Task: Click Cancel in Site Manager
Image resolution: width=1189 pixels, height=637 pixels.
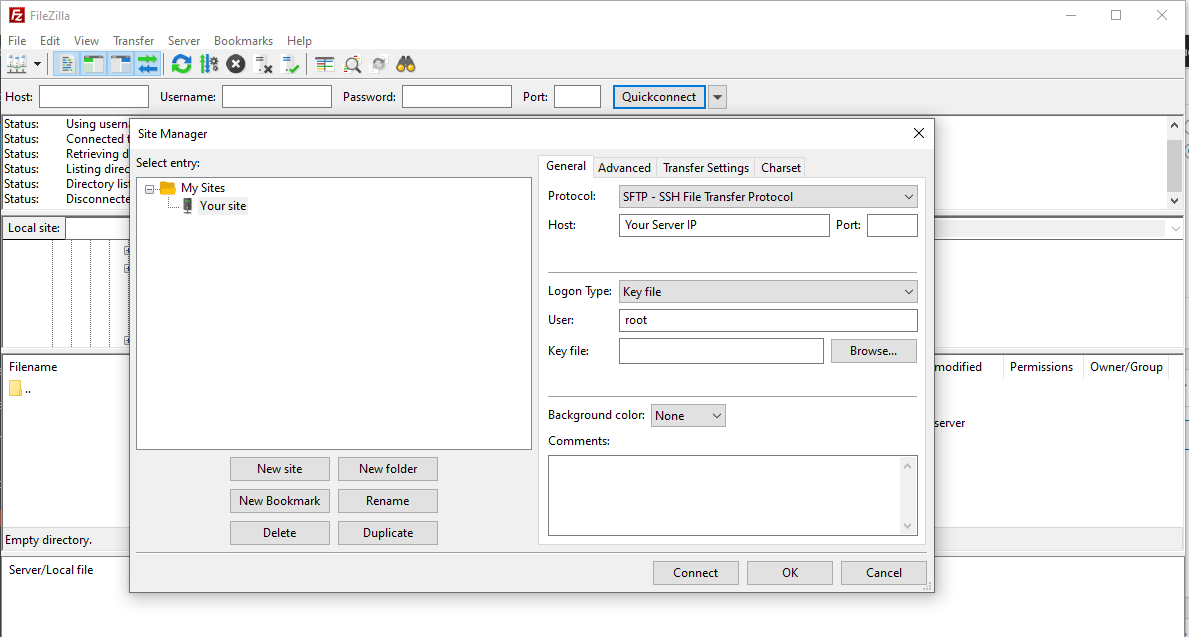Action: pyautogui.click(x=883, y=573)
